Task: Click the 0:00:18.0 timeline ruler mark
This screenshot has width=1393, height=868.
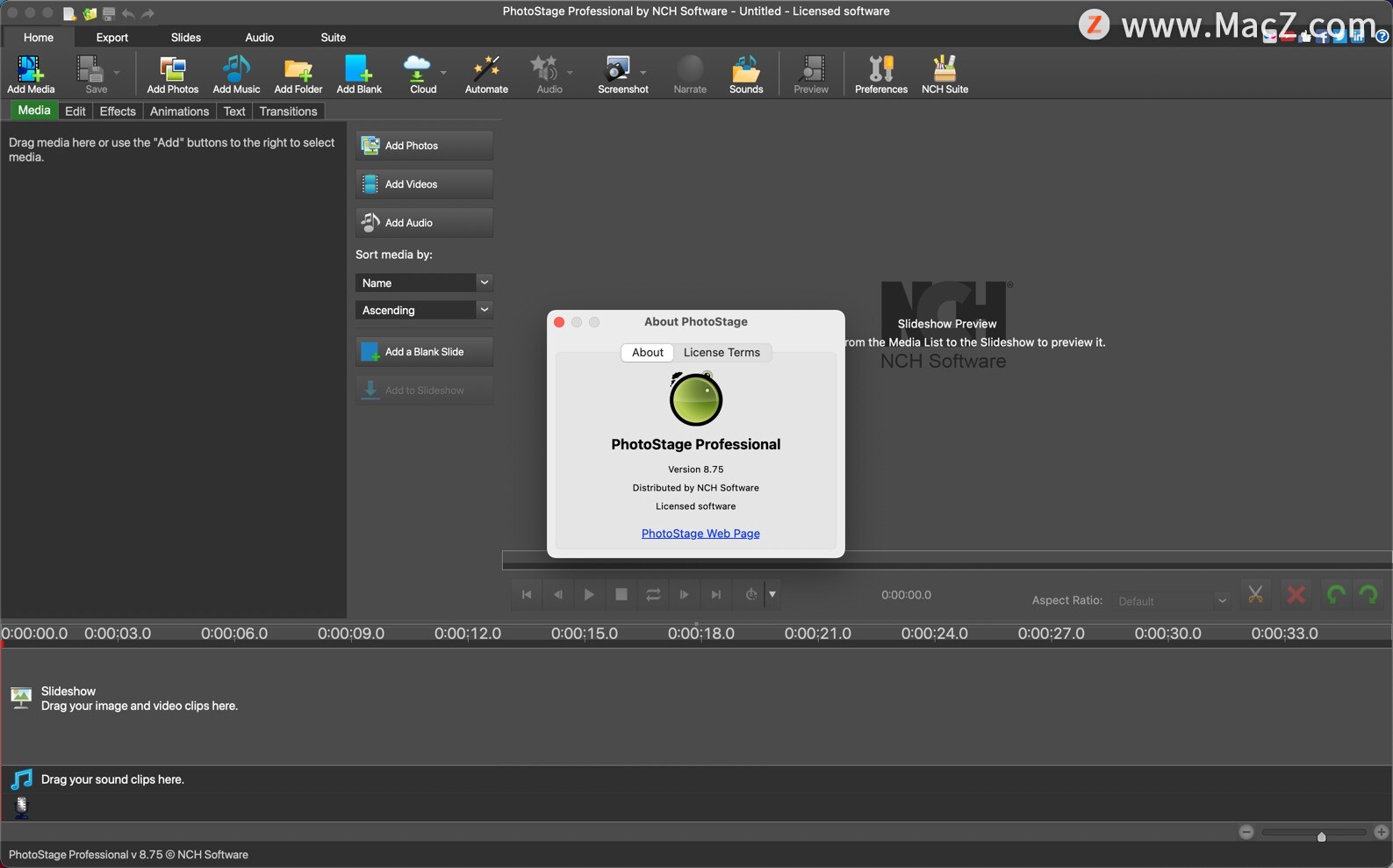Action: click(x=700, y=634)
